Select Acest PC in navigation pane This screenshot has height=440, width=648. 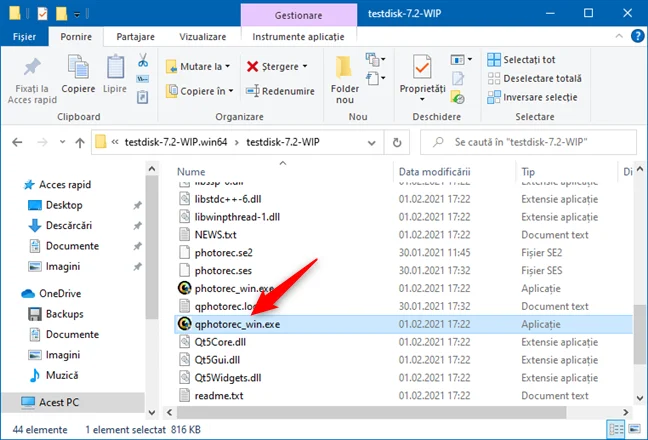coord(59,402)
